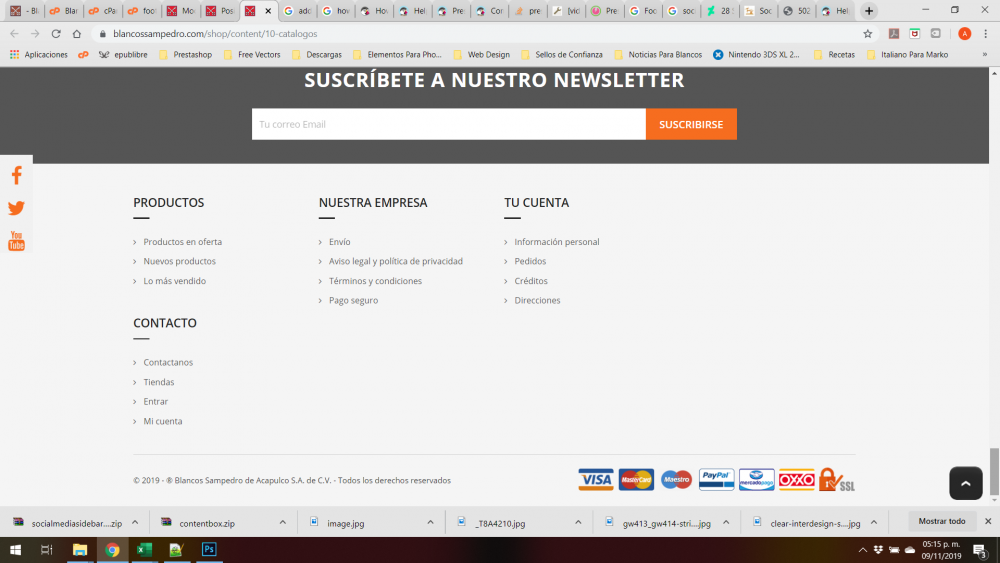Open the Twitter social sidebar icon
This screenshot has height=563, width=1000.
[17, 208]
